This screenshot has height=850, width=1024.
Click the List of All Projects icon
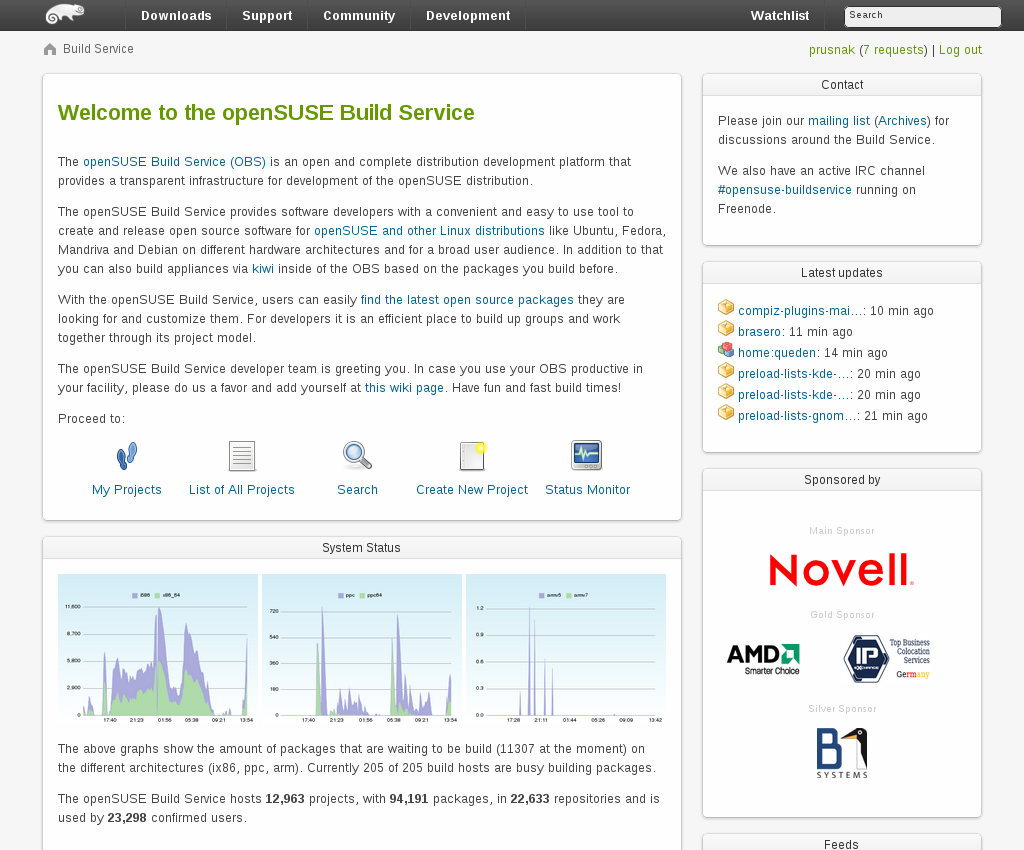click(x=242, y=456)
